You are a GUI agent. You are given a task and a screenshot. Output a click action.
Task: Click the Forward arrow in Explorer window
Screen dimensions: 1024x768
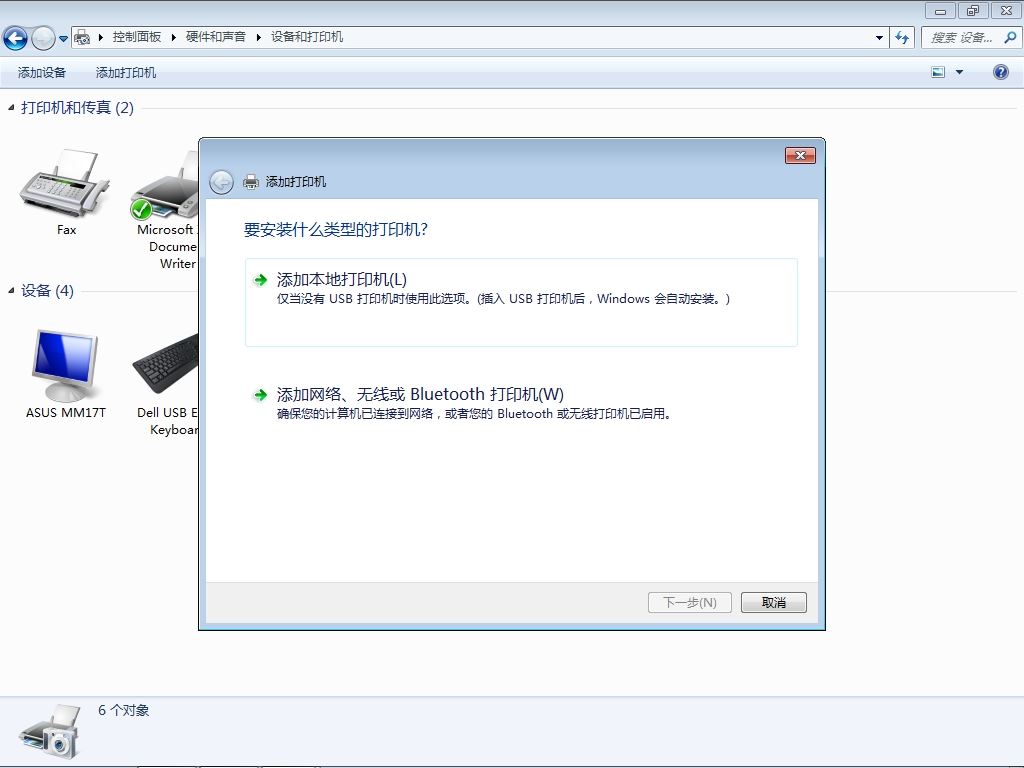tap(43, 39)
